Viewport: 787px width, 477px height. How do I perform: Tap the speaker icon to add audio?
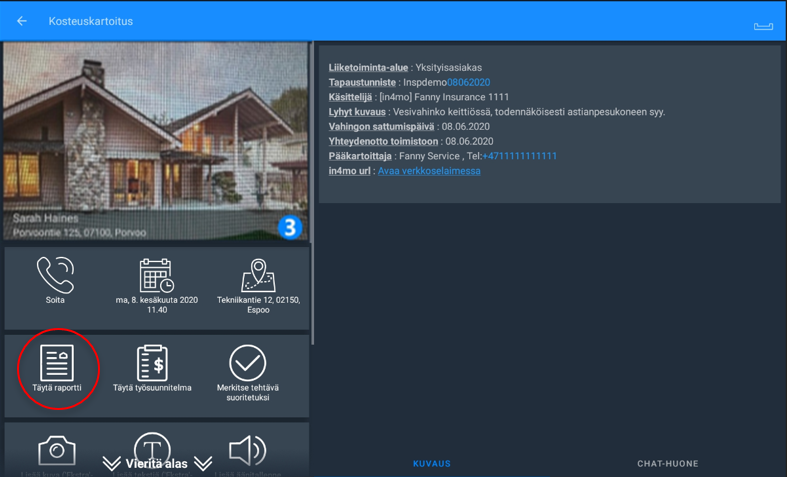click(x=247, y=450)
